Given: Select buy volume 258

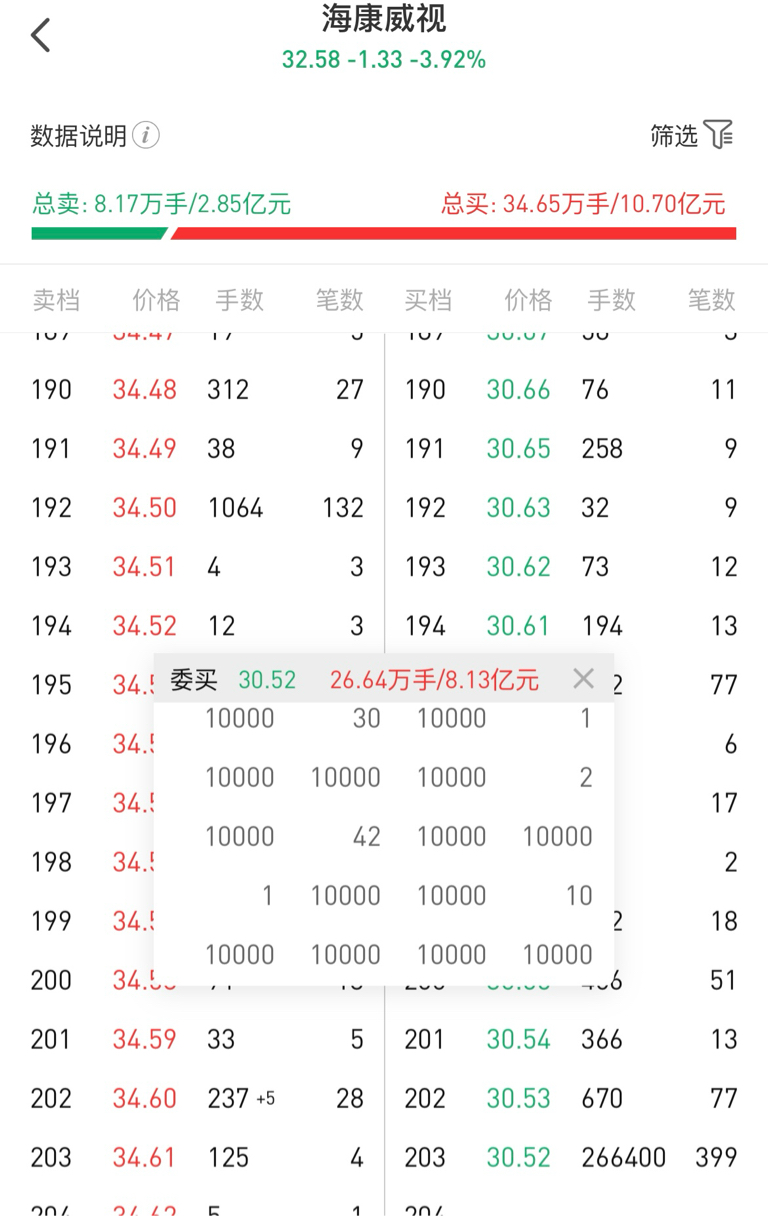Looking at the screenshot, I should coord(602,449).
